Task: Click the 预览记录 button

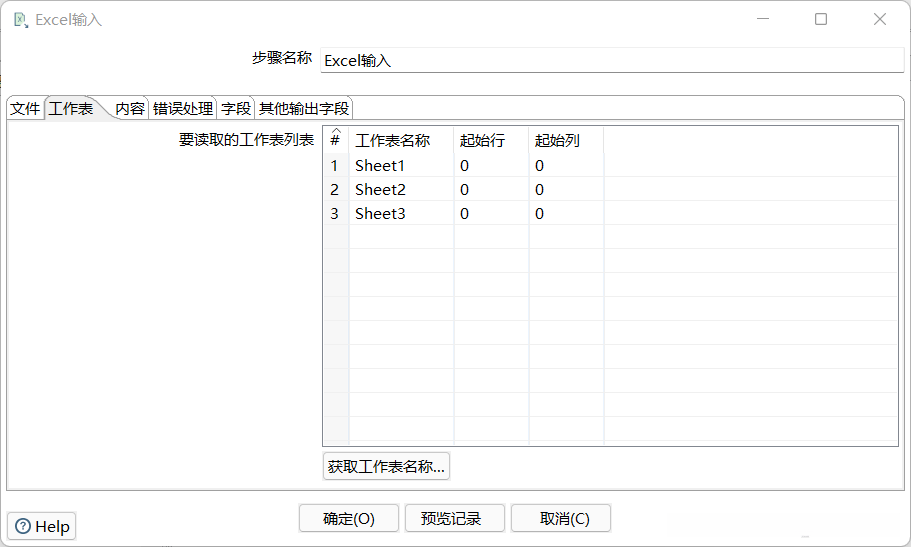Action: [455, 518]
